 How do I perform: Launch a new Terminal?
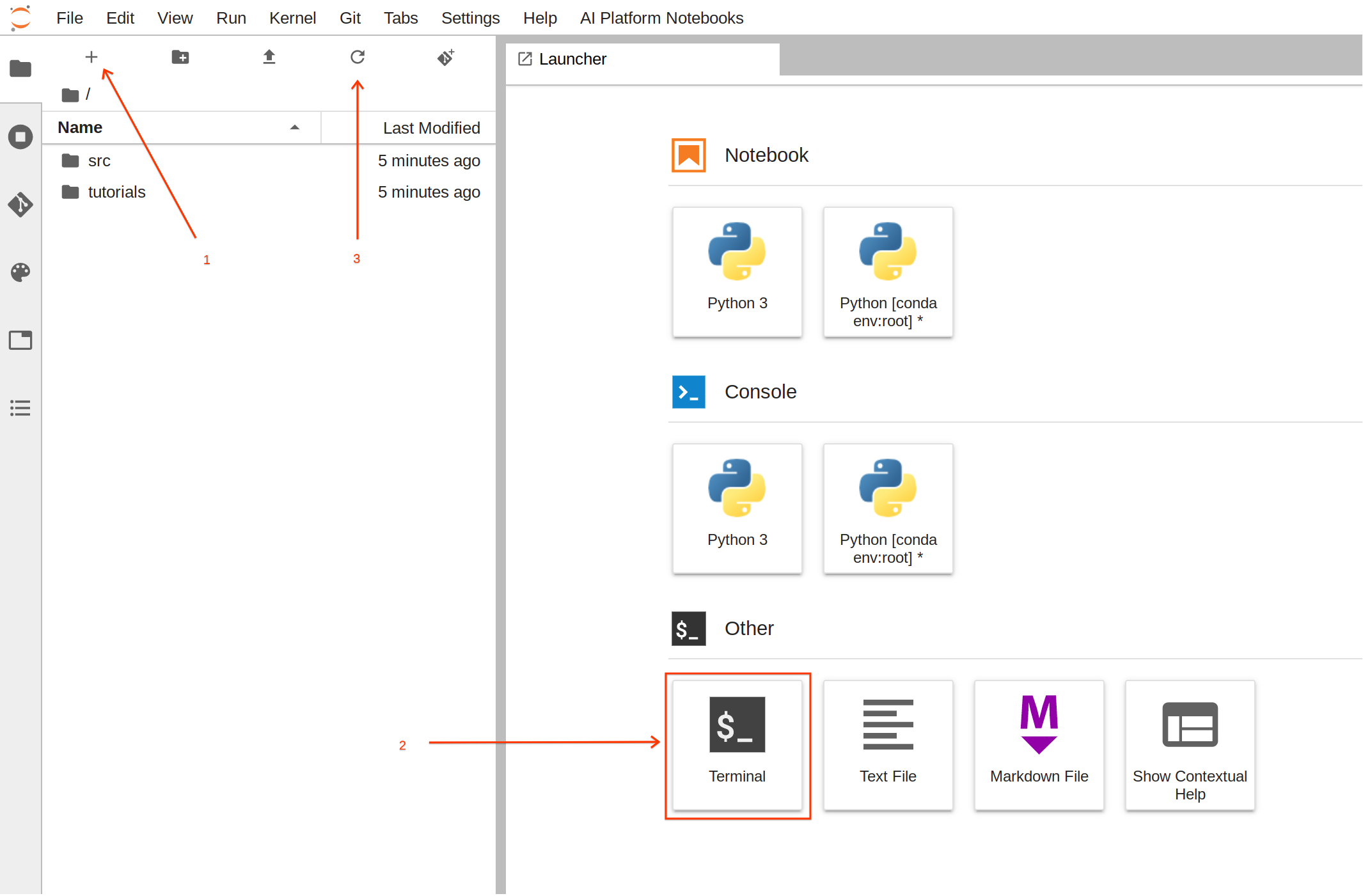coord(737,745)
